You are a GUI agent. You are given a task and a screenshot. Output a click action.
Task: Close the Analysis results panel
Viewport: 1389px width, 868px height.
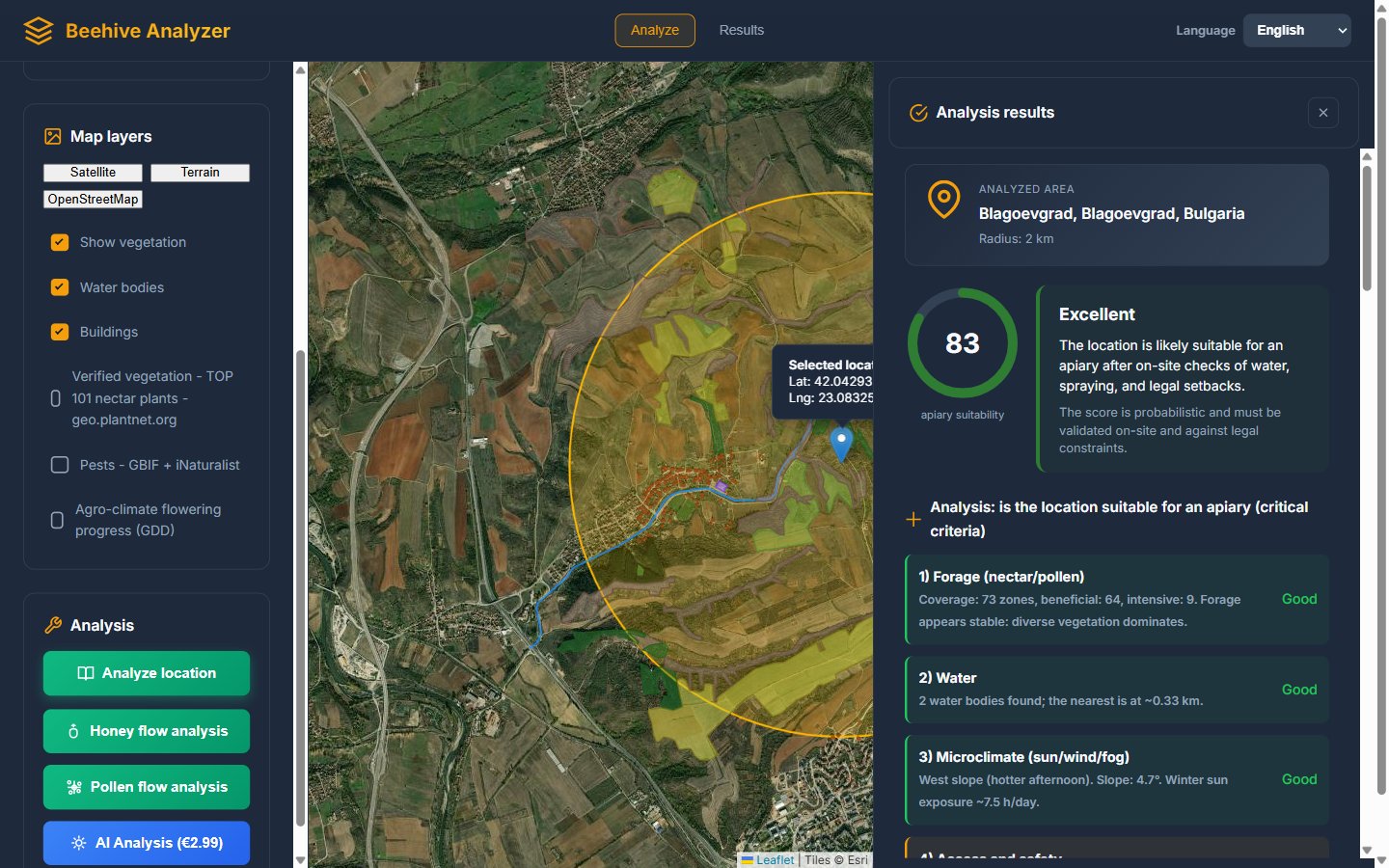pos(1323,113)
